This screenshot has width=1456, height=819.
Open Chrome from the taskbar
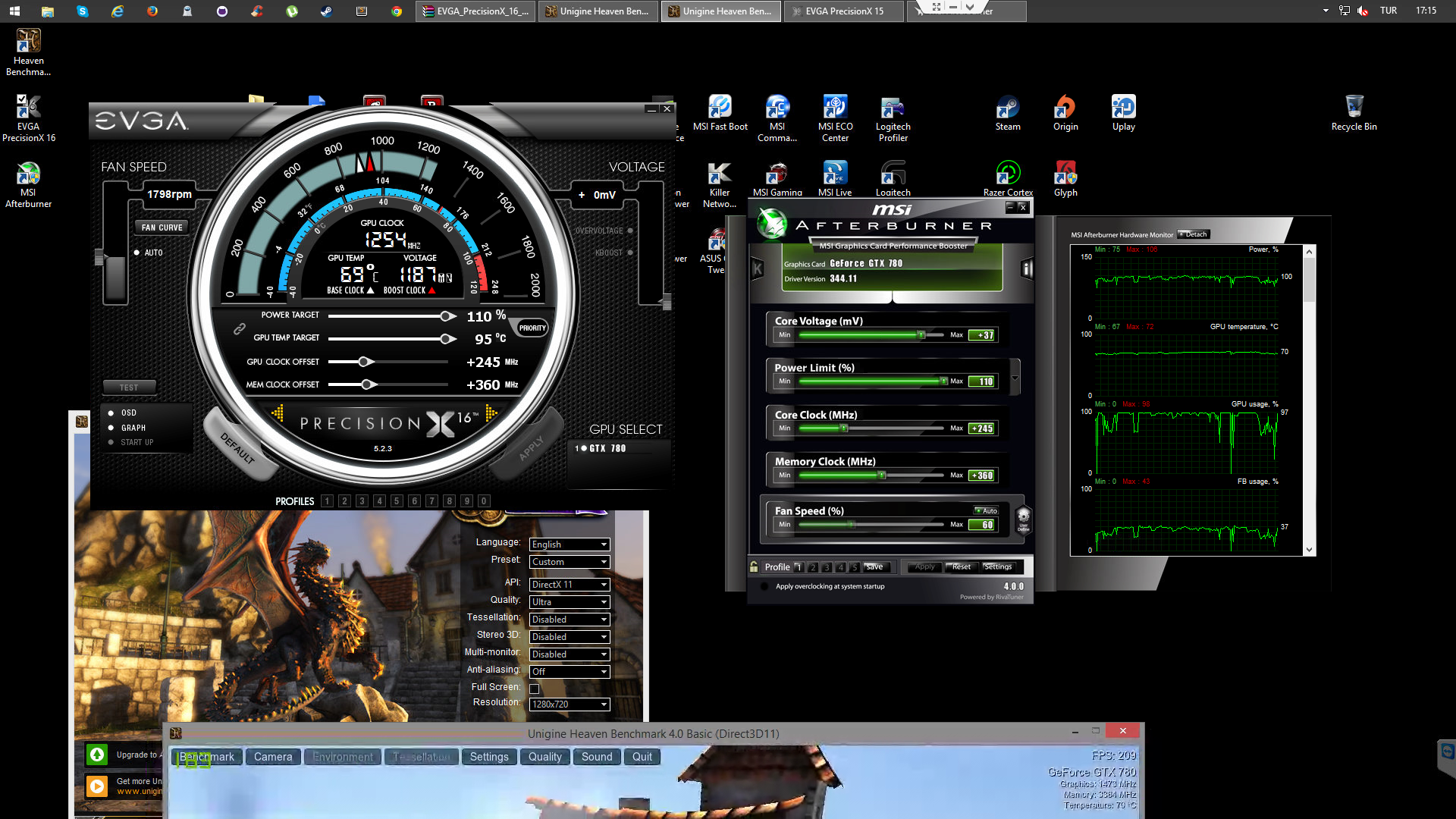click(397, 11)
